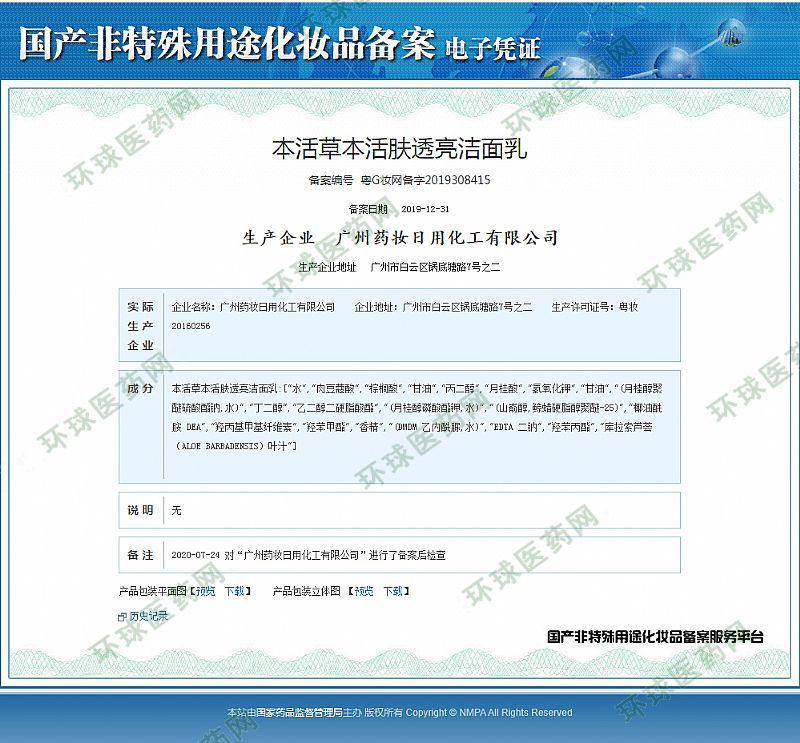Click bold company name 广州药妆日用化工有限公司

click(x=447, y=238)
